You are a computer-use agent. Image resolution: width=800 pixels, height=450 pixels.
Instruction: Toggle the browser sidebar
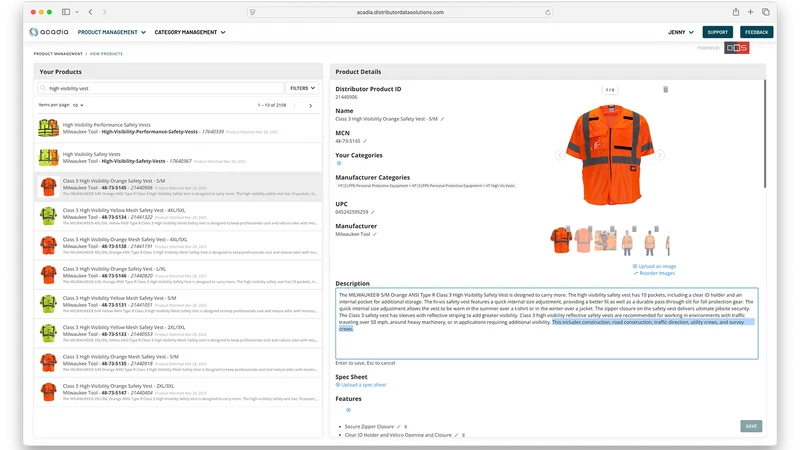point(66,12)
